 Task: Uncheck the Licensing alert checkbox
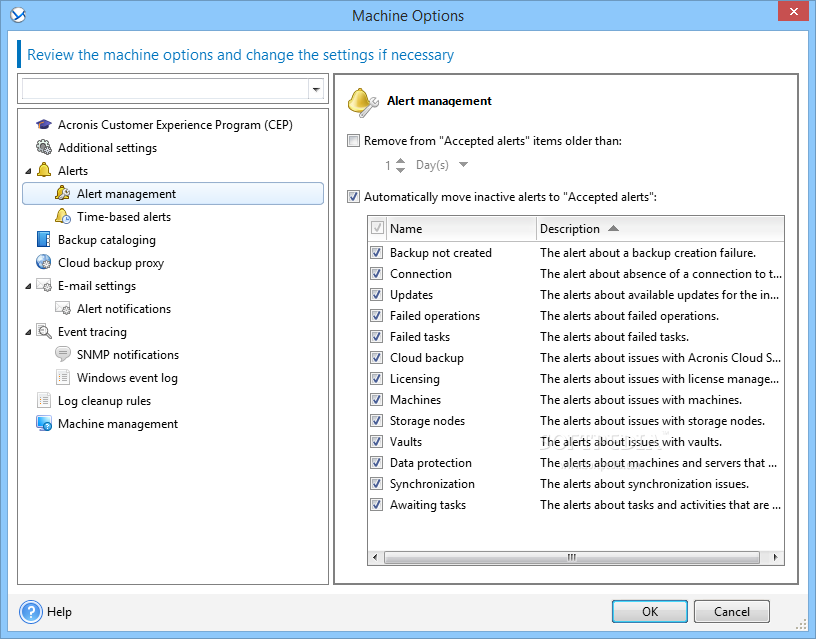(x=377, y=379)
